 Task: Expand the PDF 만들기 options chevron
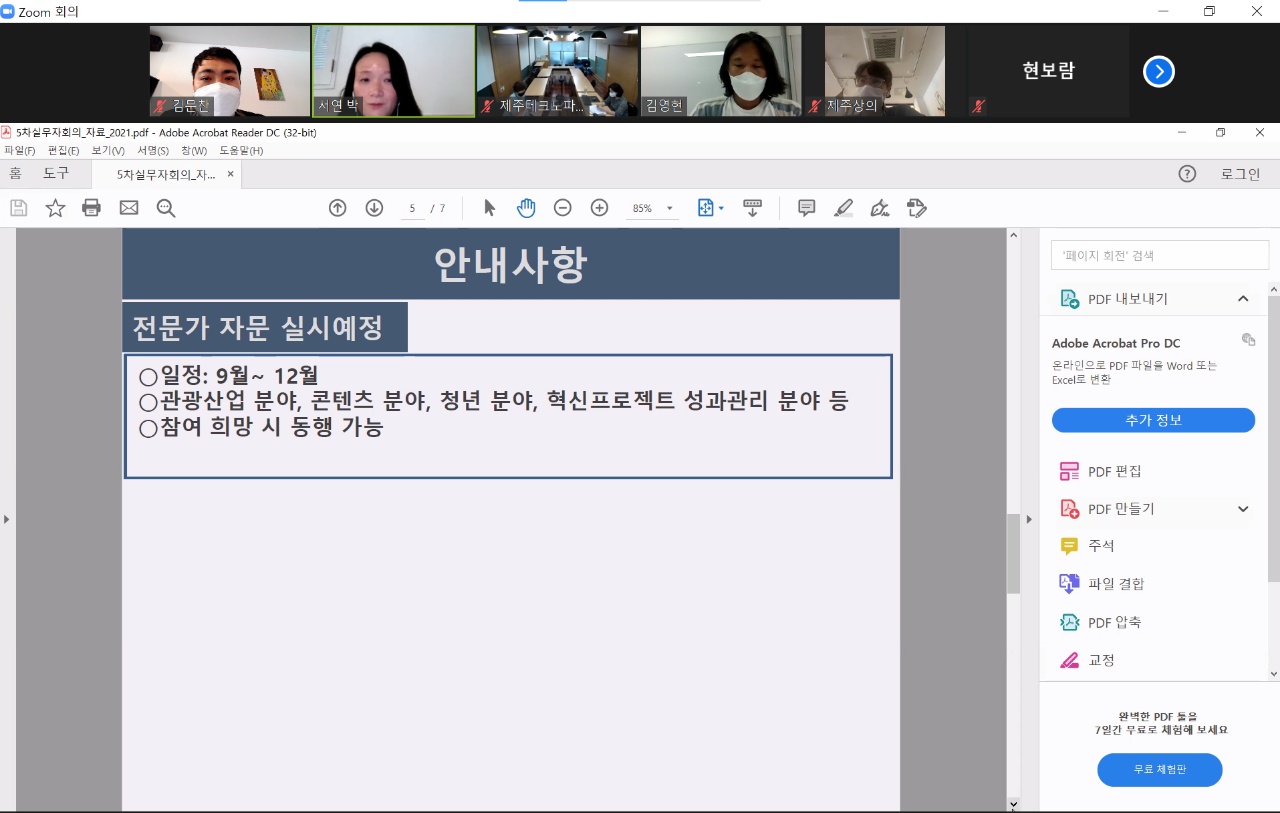(x=1243, y=509)
